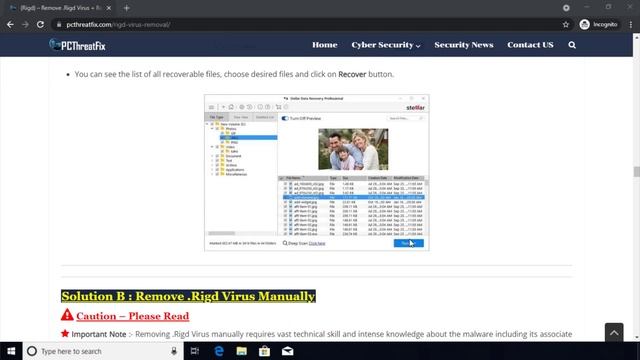Viewport: 640px width, 360px height.
Task: Select the highlighted row in the file list
Action: [353, 197]
